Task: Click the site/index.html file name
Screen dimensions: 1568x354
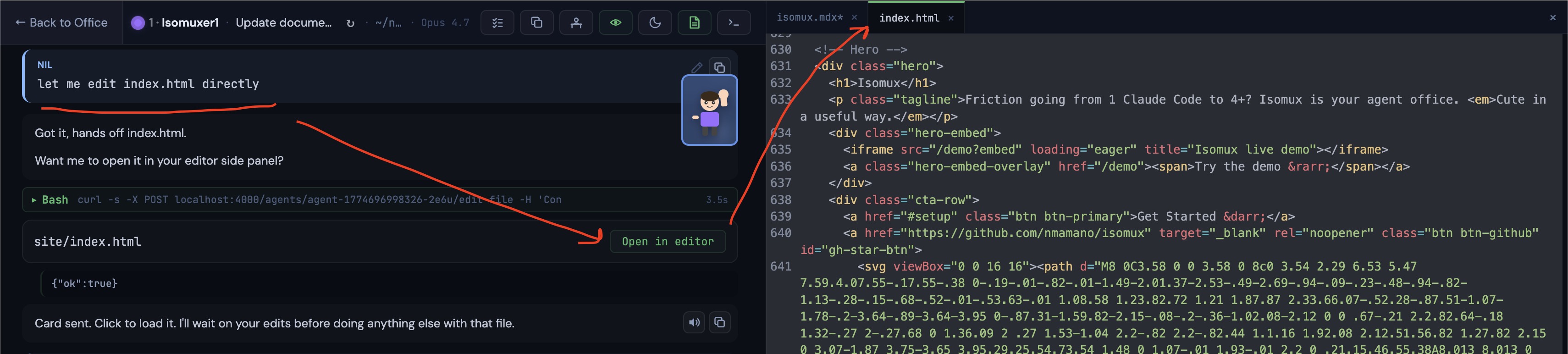Action: [x=88, y=242]
